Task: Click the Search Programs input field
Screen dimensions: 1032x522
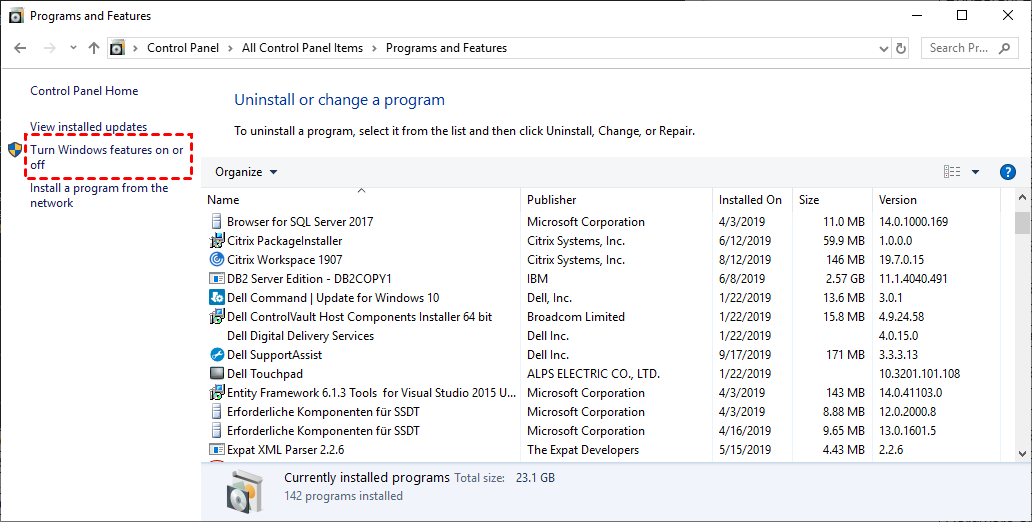Action: pos(966,48)
